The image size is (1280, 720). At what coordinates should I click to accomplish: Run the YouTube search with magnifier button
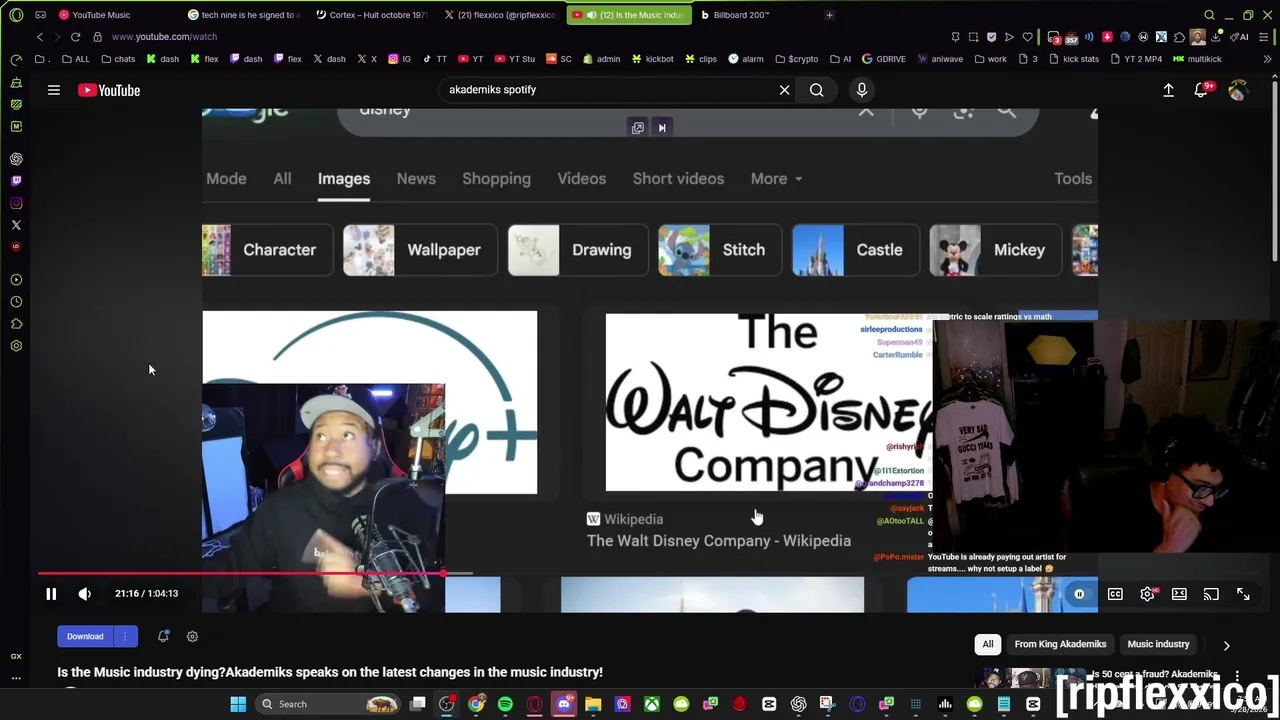pyautogui.click(x=817, y=90)
